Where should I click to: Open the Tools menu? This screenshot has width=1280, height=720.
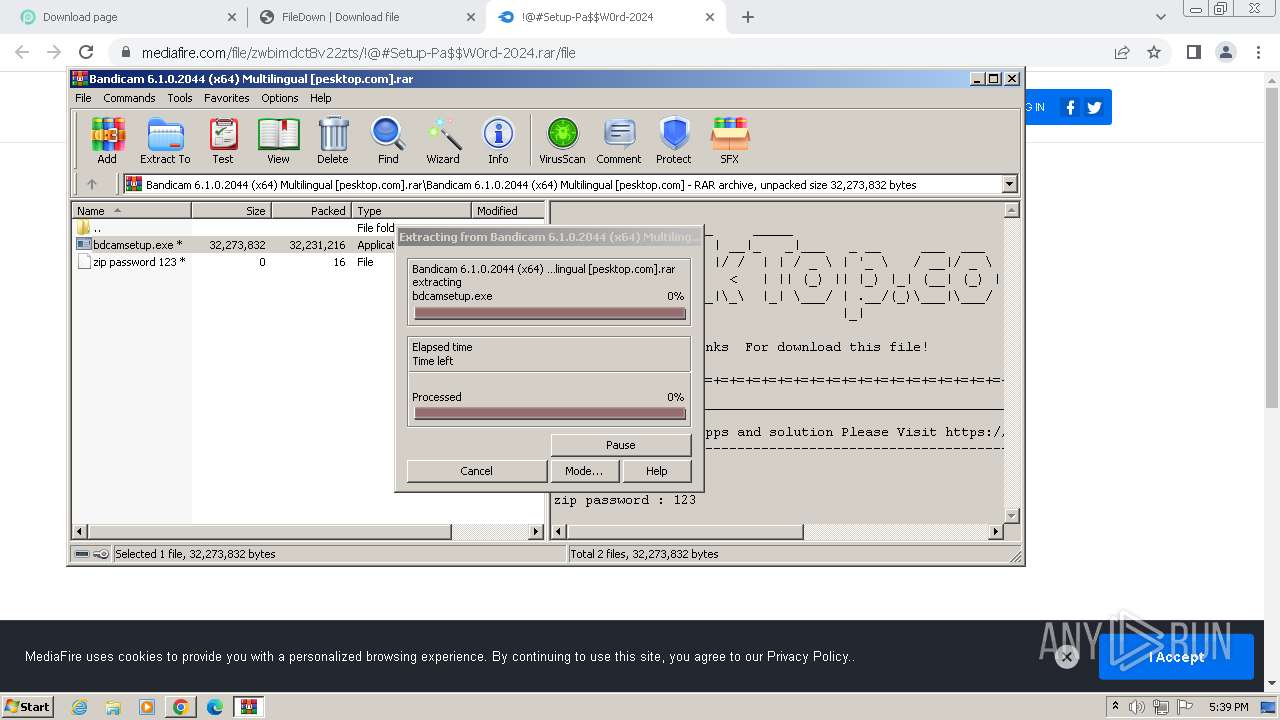(x=180, y=98)
